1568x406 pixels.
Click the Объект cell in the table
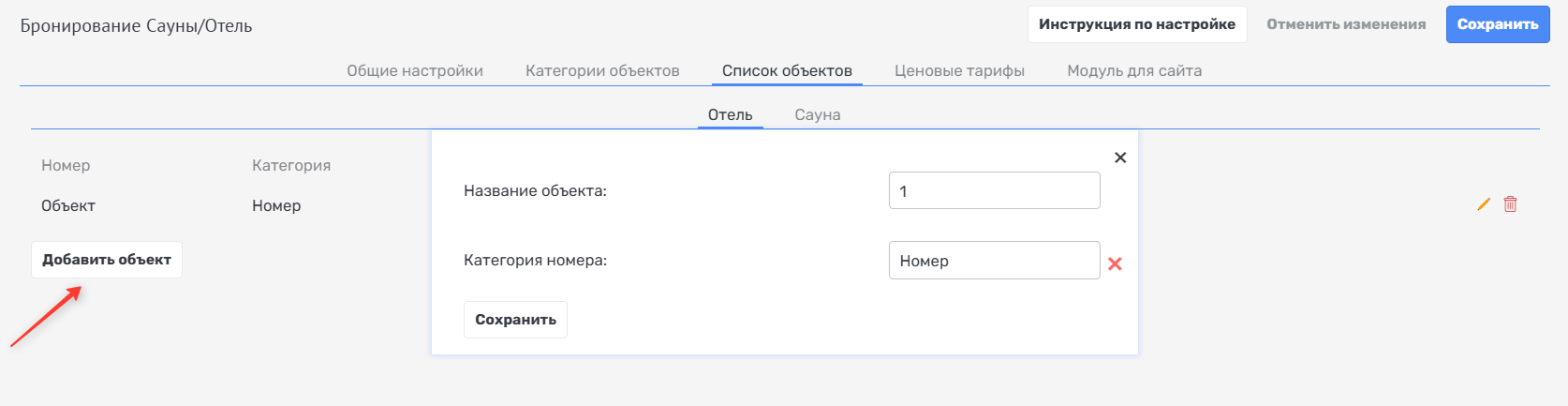click(x=68, y=205)
